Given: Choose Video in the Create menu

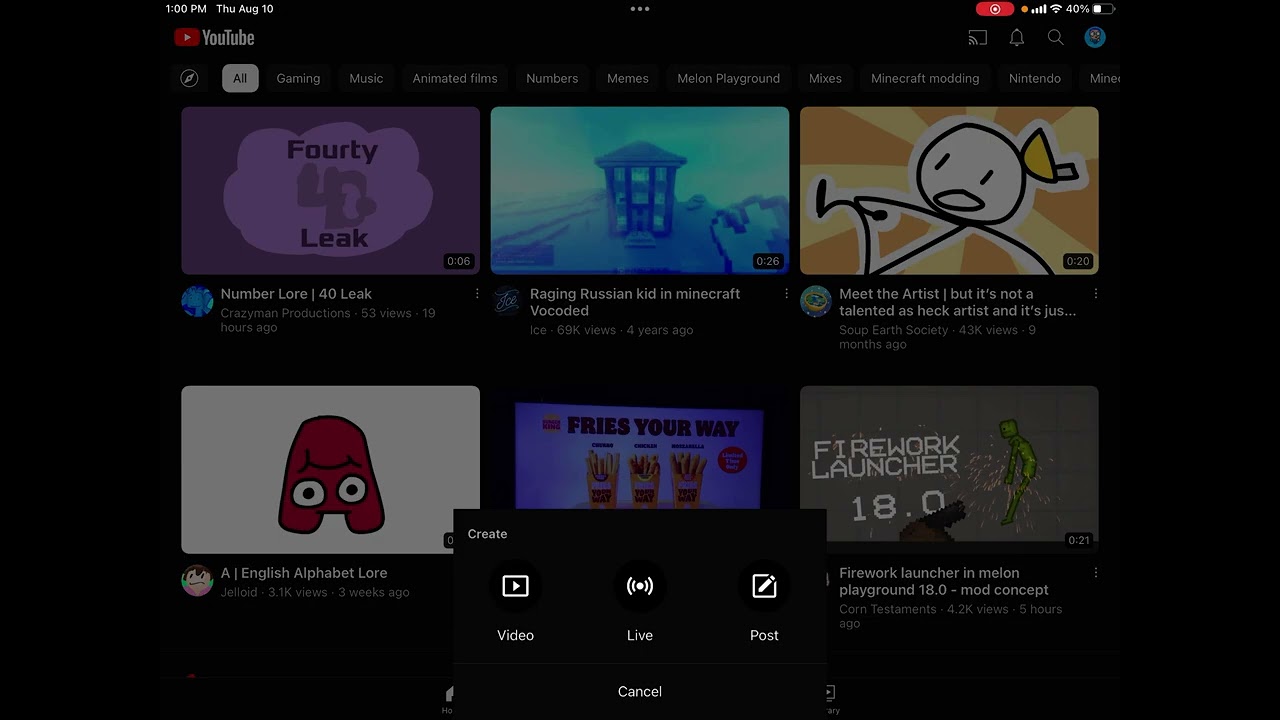Looking at the screenshot, I should point(515,603).
